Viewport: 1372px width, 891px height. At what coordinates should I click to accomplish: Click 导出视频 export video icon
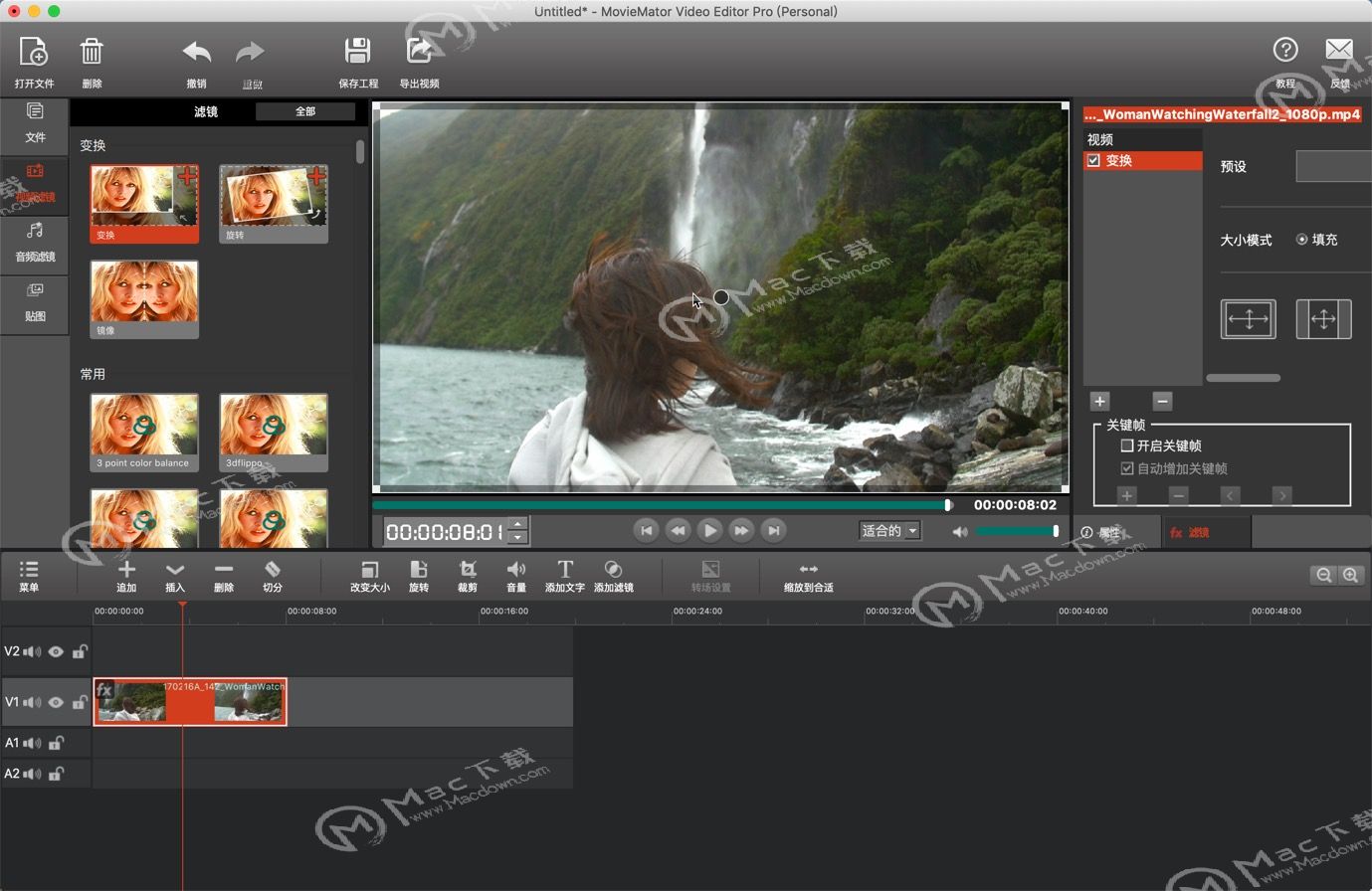[419, 52]
